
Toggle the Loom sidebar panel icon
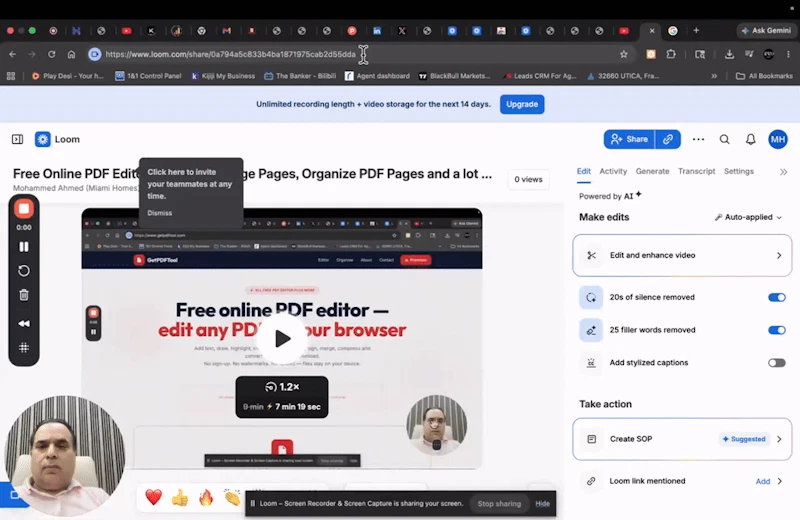(x=17, y=139)
